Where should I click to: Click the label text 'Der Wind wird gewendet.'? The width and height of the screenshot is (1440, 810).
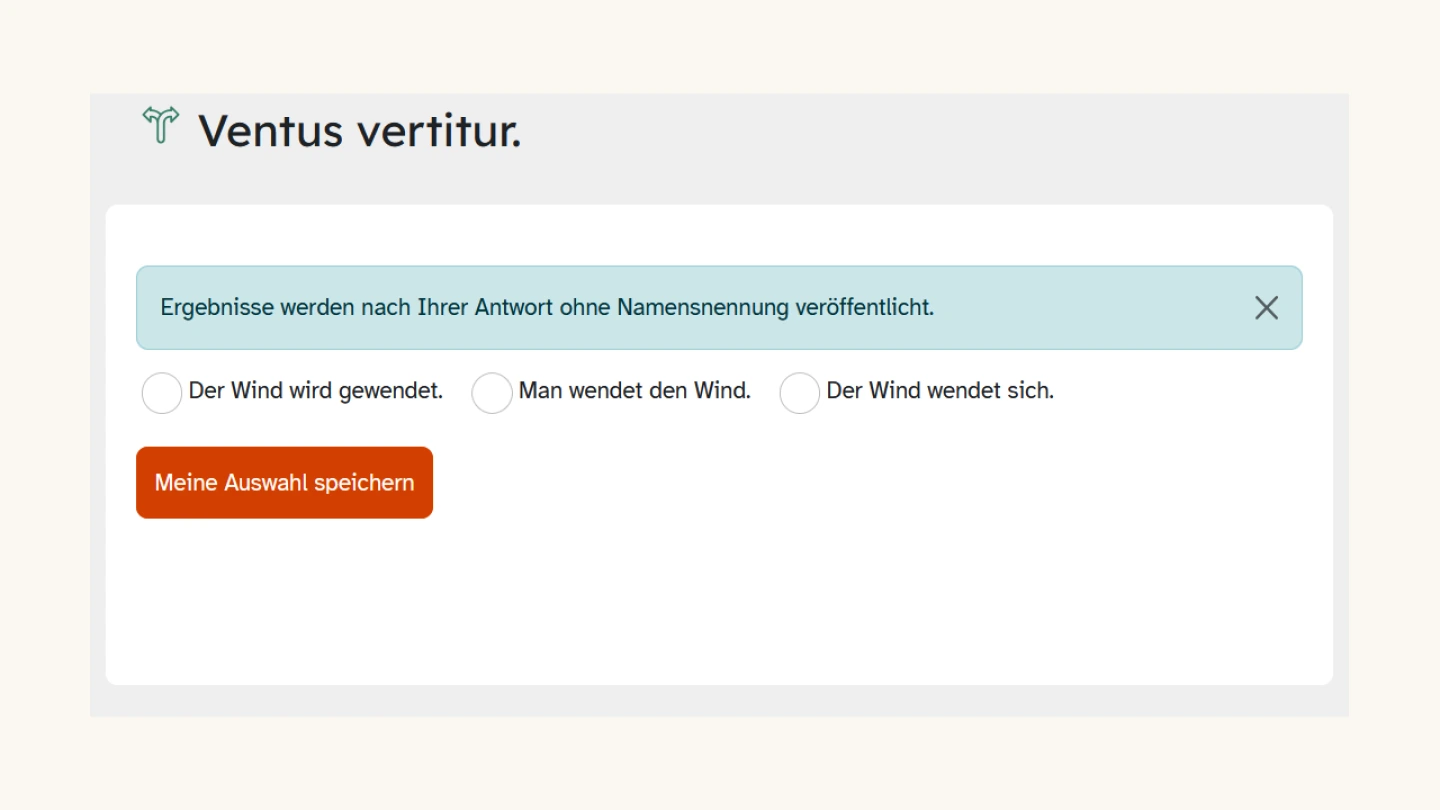[315, 391]
